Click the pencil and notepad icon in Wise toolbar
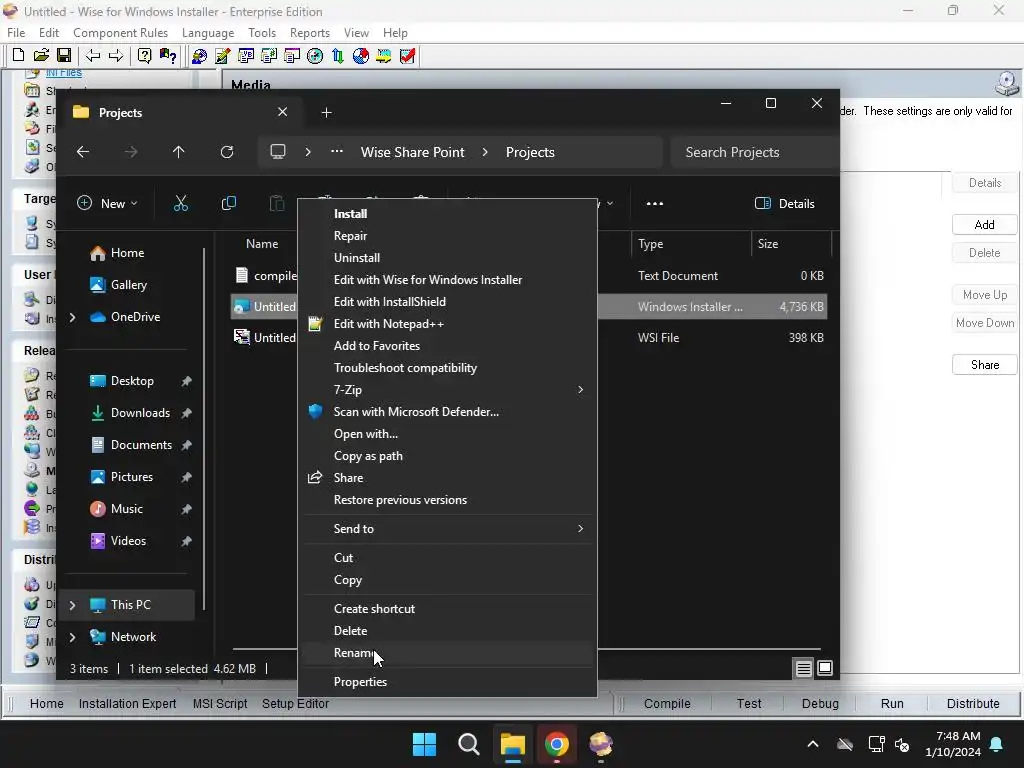 [x=223, y=56]
